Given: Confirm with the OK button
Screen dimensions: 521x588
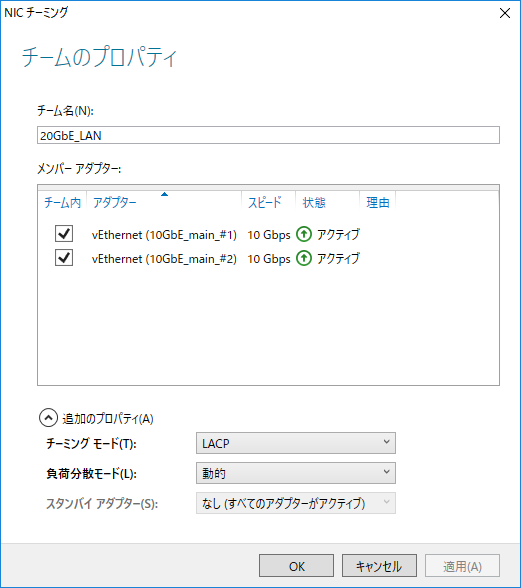Looking at the screenshot, I should click(296, 566).
